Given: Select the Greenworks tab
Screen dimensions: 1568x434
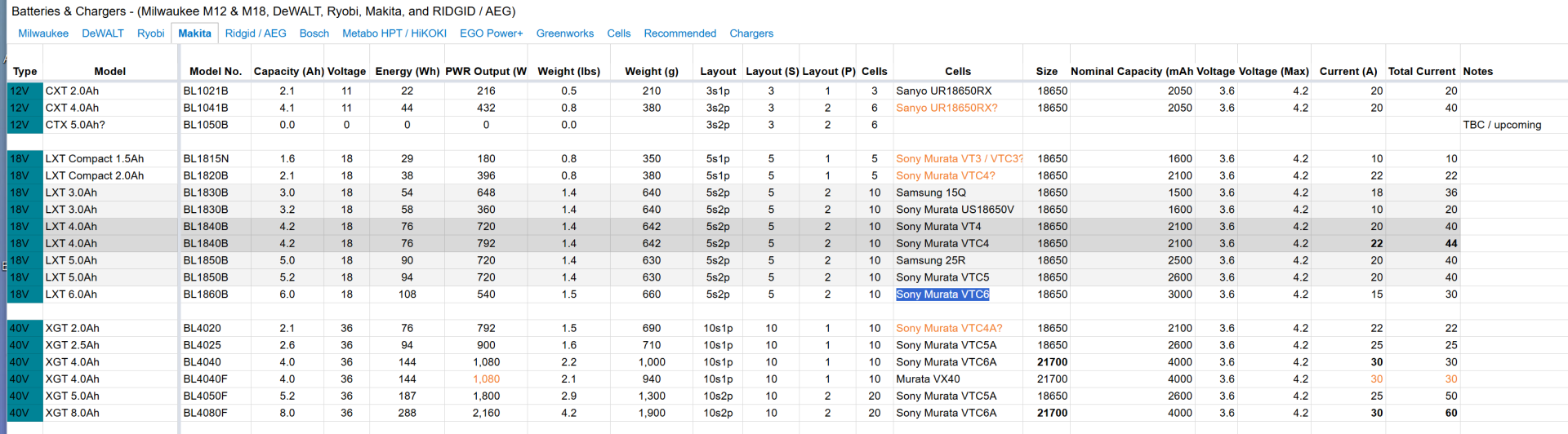Looking at the screenshot, I should click(x=564, y=33).
